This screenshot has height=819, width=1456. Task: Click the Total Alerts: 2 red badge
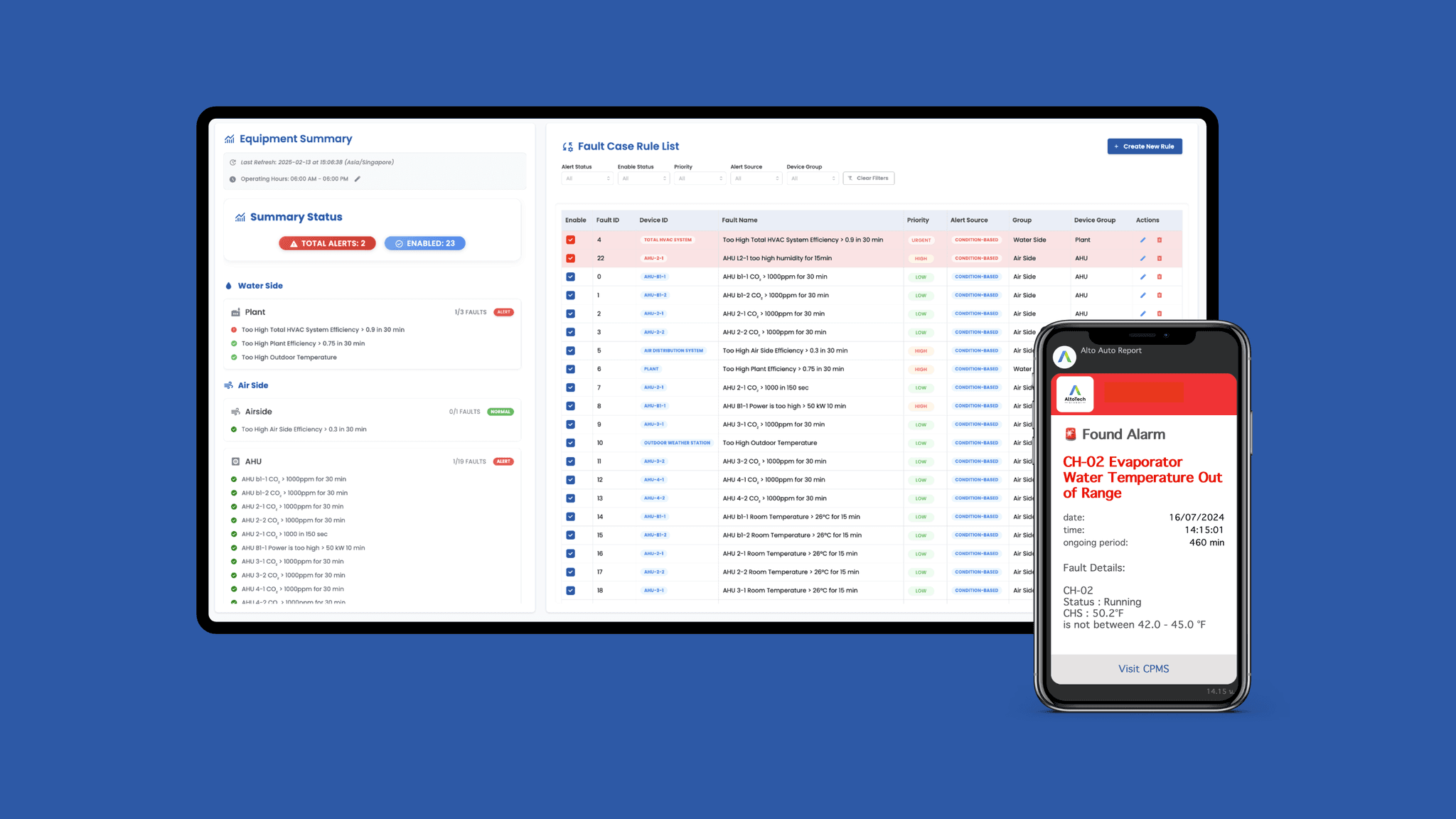(327, 243)
